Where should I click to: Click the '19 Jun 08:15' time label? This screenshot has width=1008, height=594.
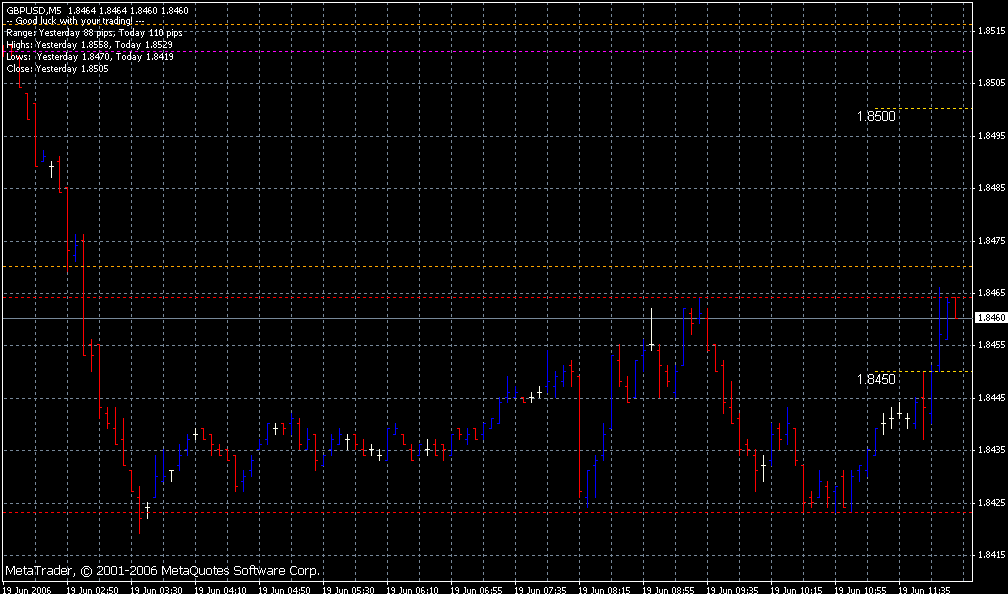604,590
